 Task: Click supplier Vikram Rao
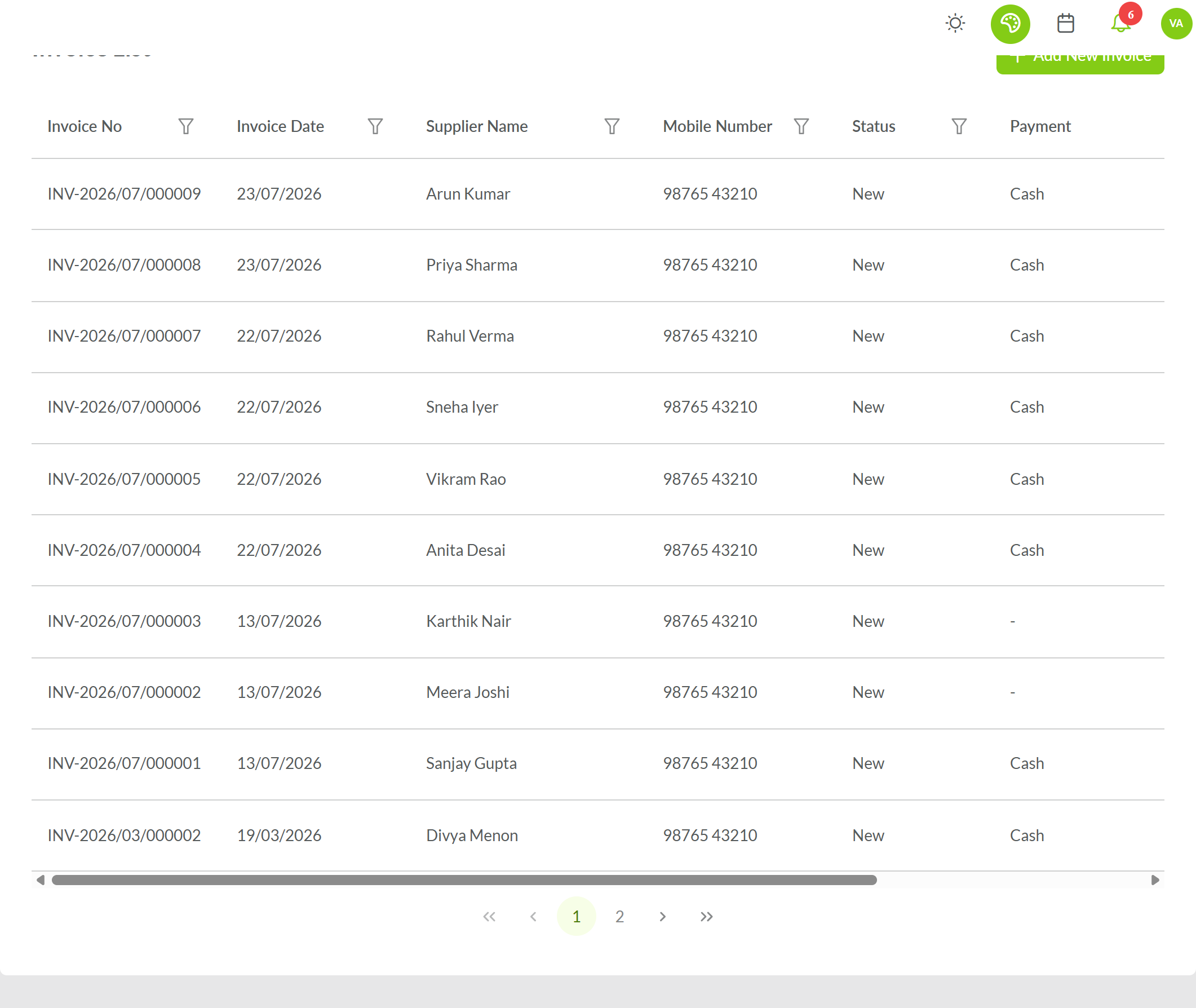[466, 479]
